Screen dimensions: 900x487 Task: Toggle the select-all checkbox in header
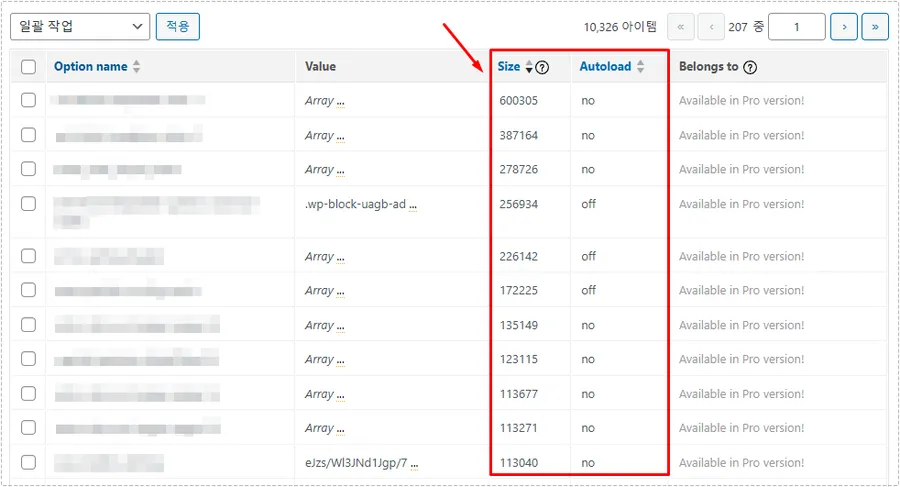coord(28,67)
